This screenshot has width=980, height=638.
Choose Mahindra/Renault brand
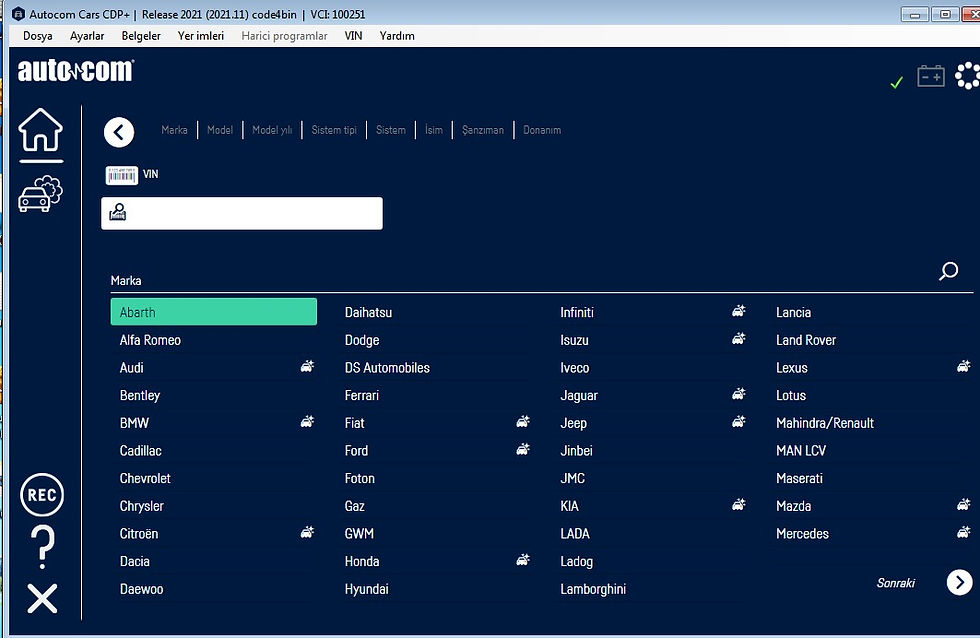click(x=825, y=423)
